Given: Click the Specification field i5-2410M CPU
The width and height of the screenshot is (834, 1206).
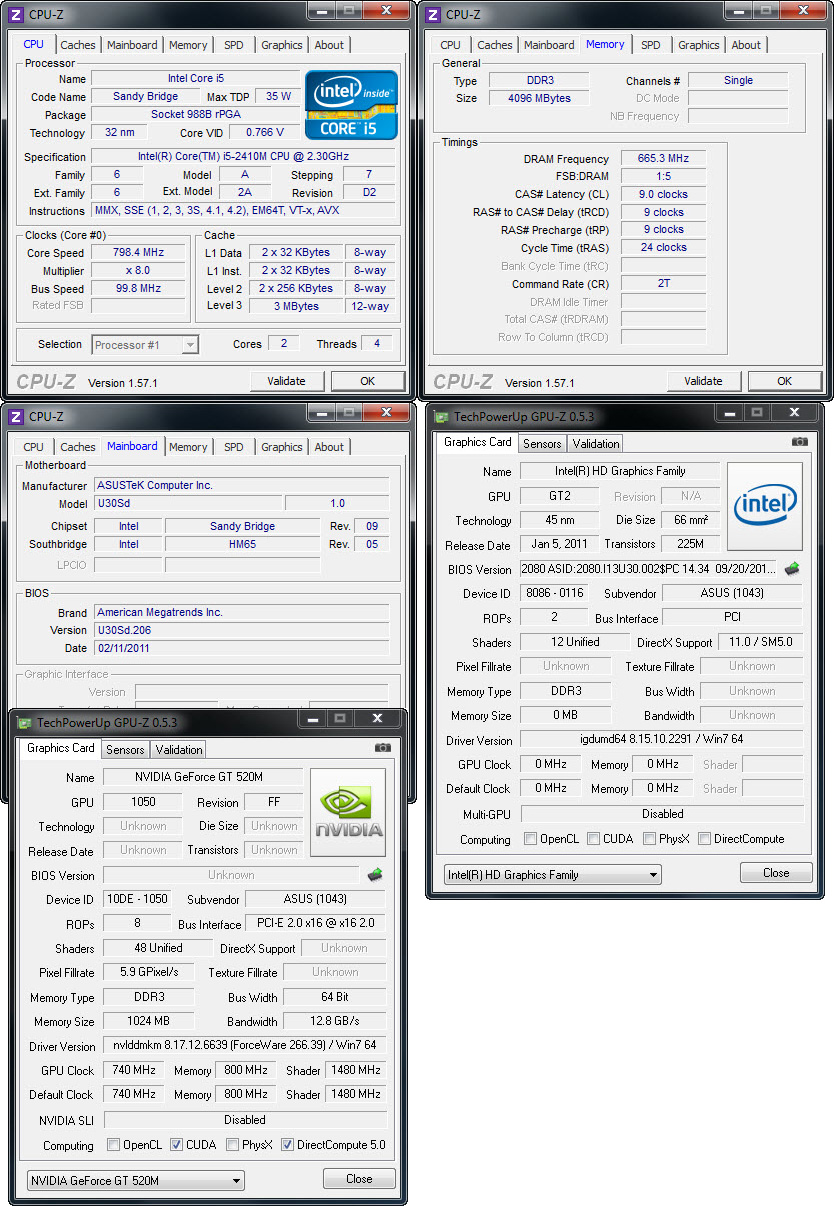Looking at the screenshot, I should pos(243,157).
